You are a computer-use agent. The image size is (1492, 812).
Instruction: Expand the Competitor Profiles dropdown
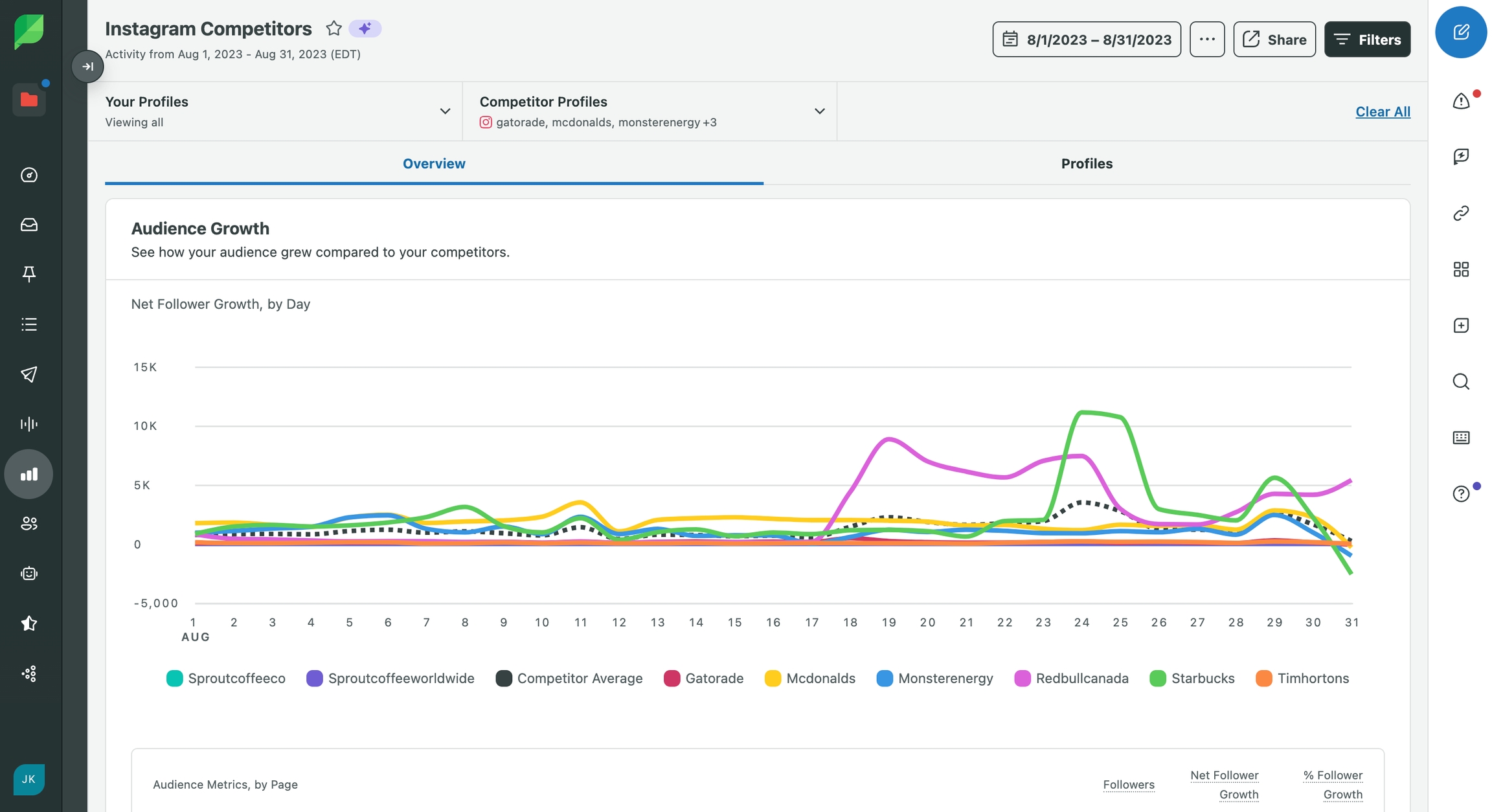coord(819,111)
